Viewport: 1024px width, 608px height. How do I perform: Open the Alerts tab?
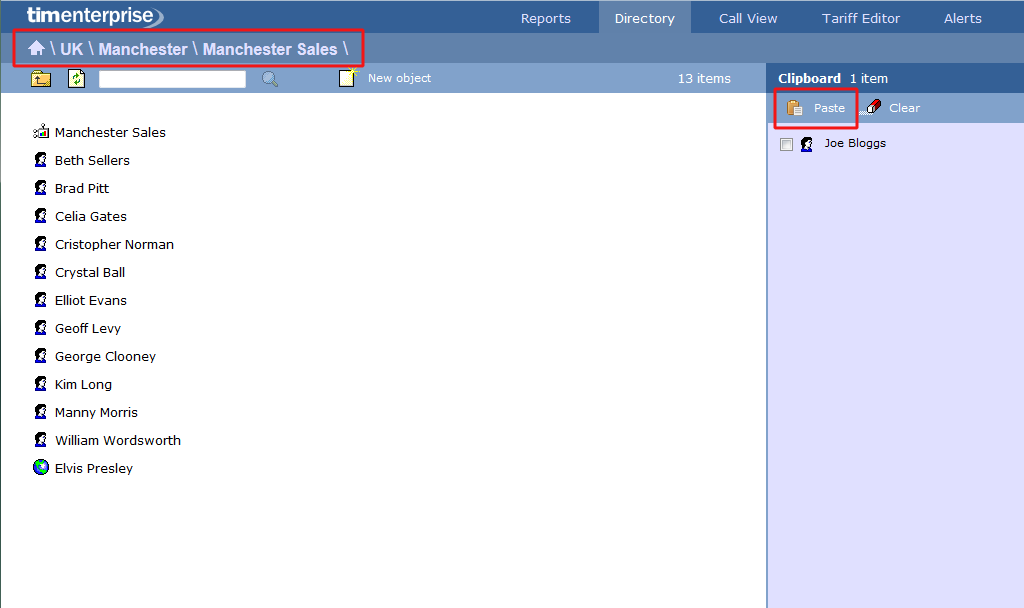pyautogui.click(x=963, y=18)
